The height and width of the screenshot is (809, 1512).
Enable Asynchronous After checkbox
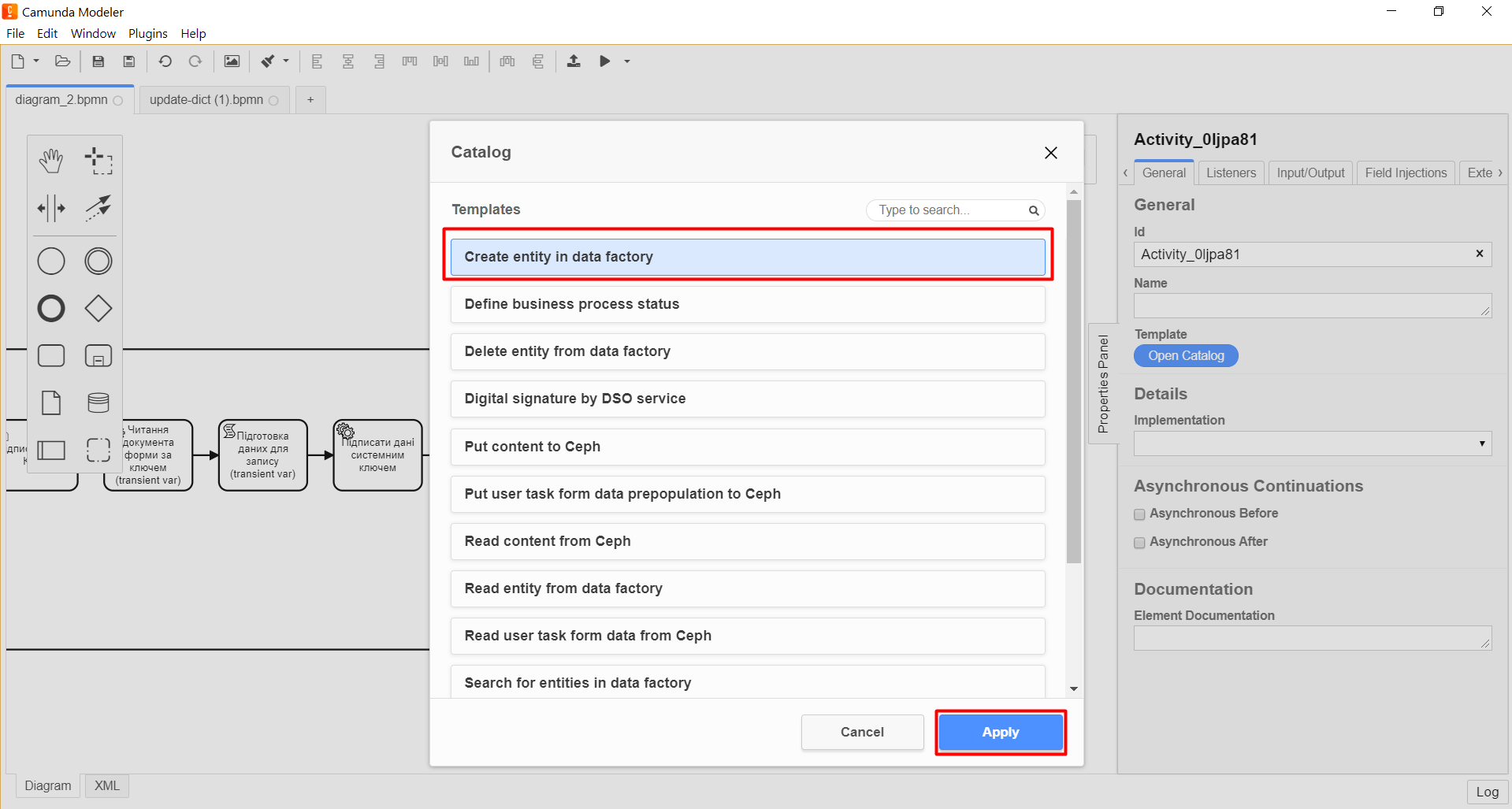tap(1139, 543)
